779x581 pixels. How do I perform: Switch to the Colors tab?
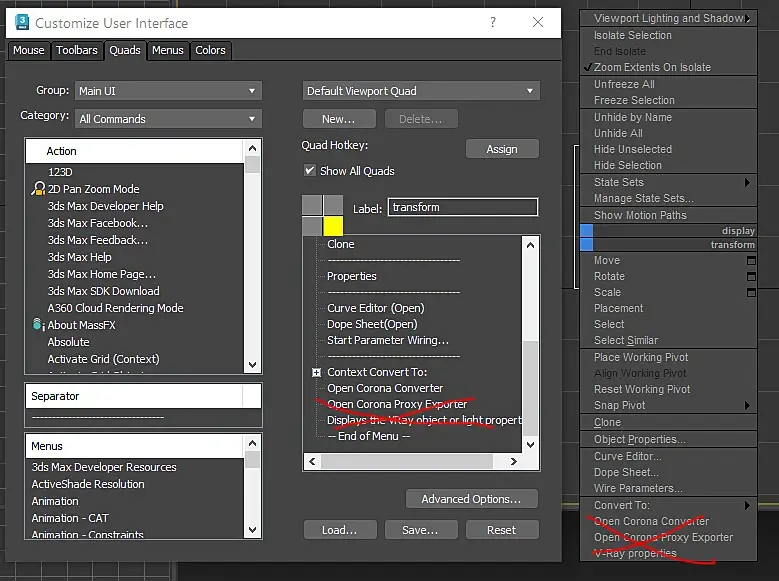210,50
